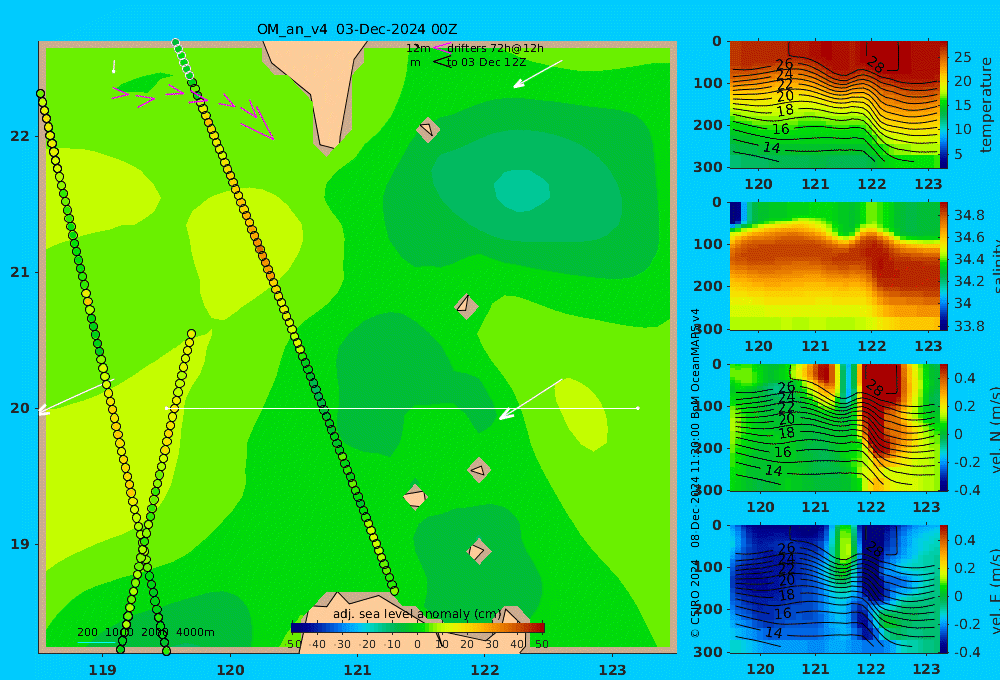
Task: Click the magenta arrow icon in the legend
Action: [x=441, y=47]
